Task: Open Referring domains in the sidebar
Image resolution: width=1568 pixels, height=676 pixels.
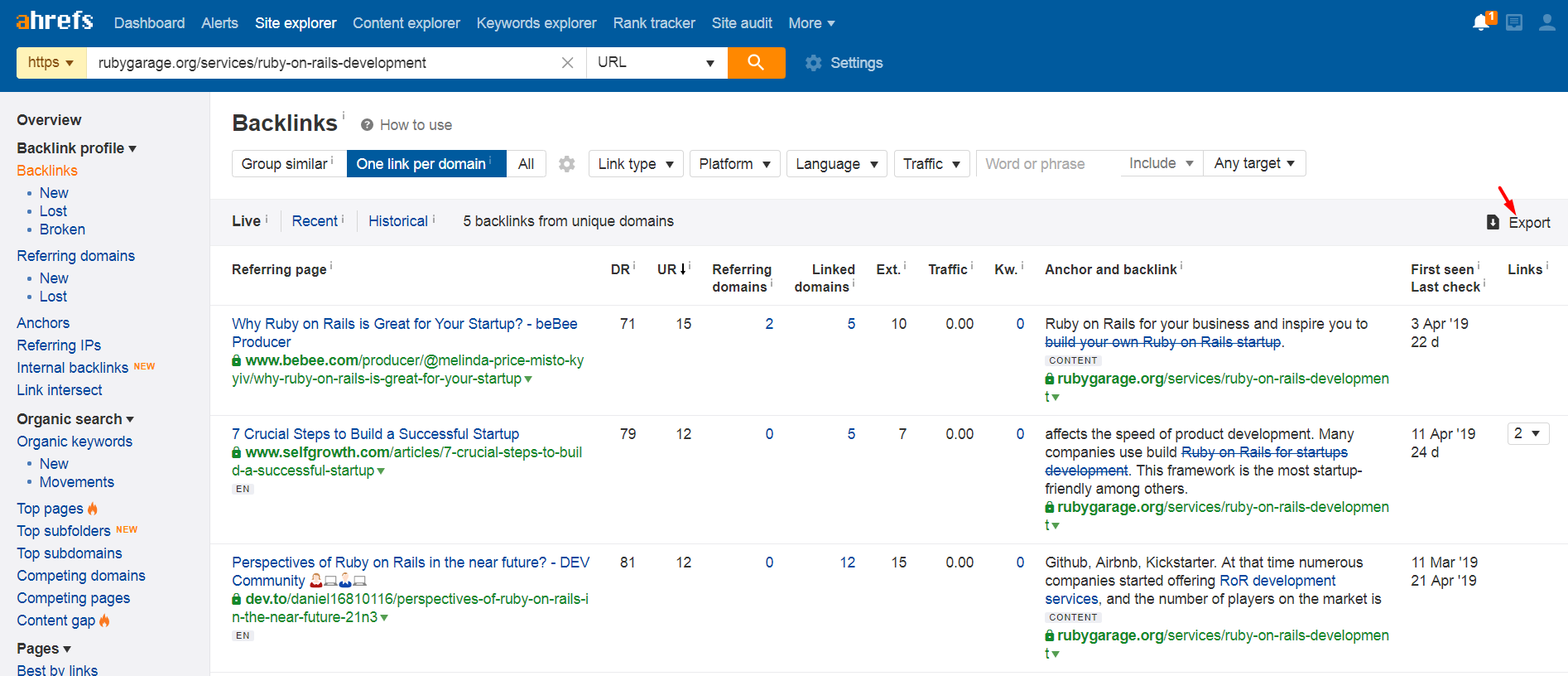Action: click(x=75, y=256)
